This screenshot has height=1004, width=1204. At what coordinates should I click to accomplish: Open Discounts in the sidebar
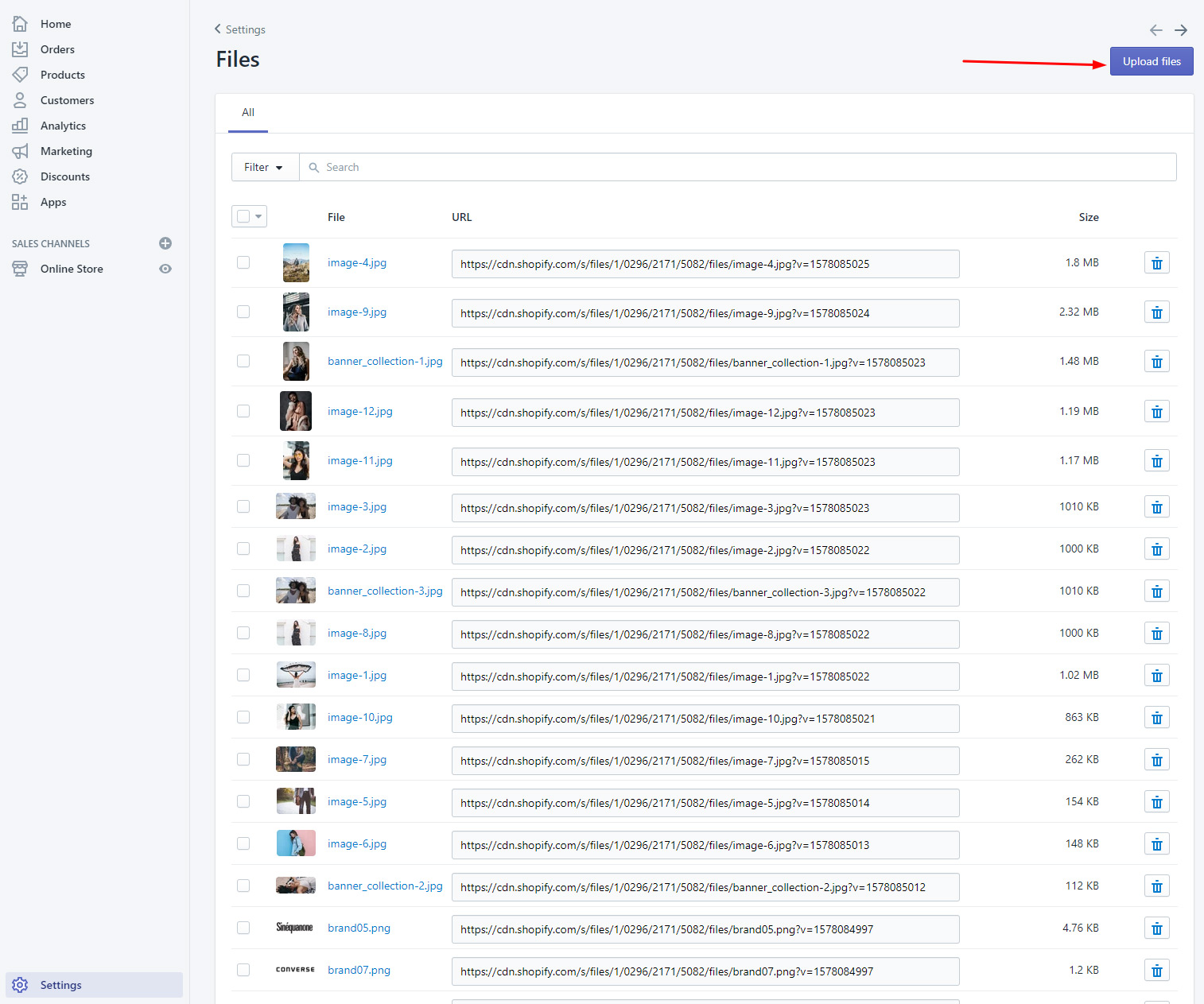coord(64,176)
